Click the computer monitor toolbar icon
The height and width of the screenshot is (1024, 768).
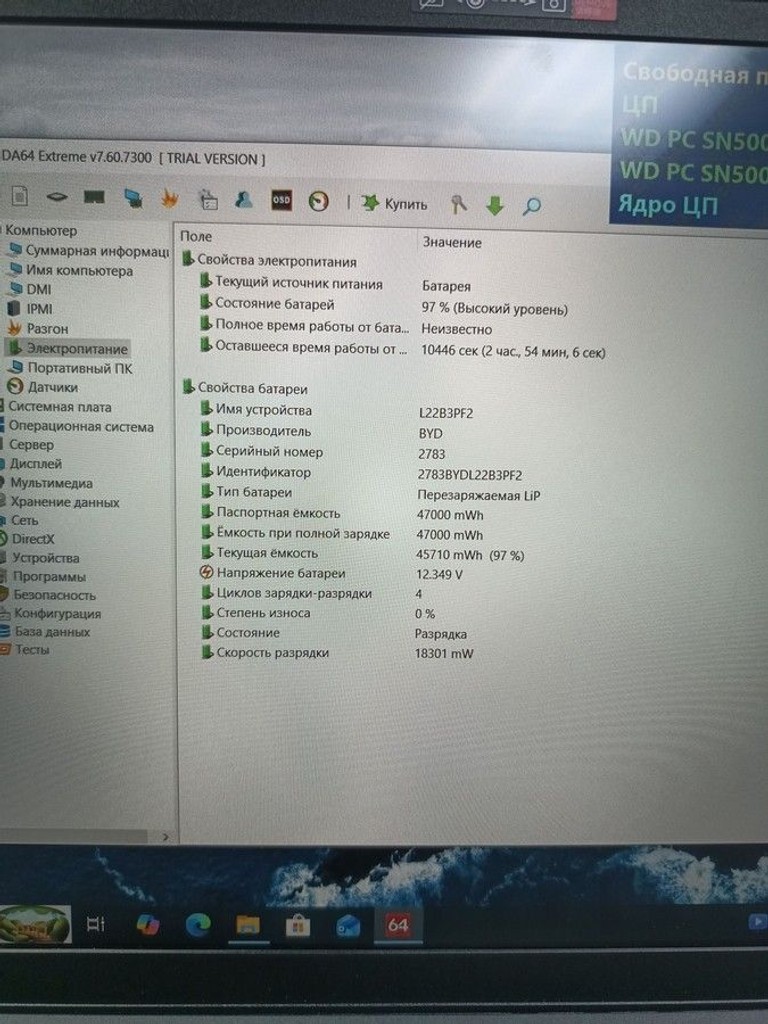click(133, 198)
